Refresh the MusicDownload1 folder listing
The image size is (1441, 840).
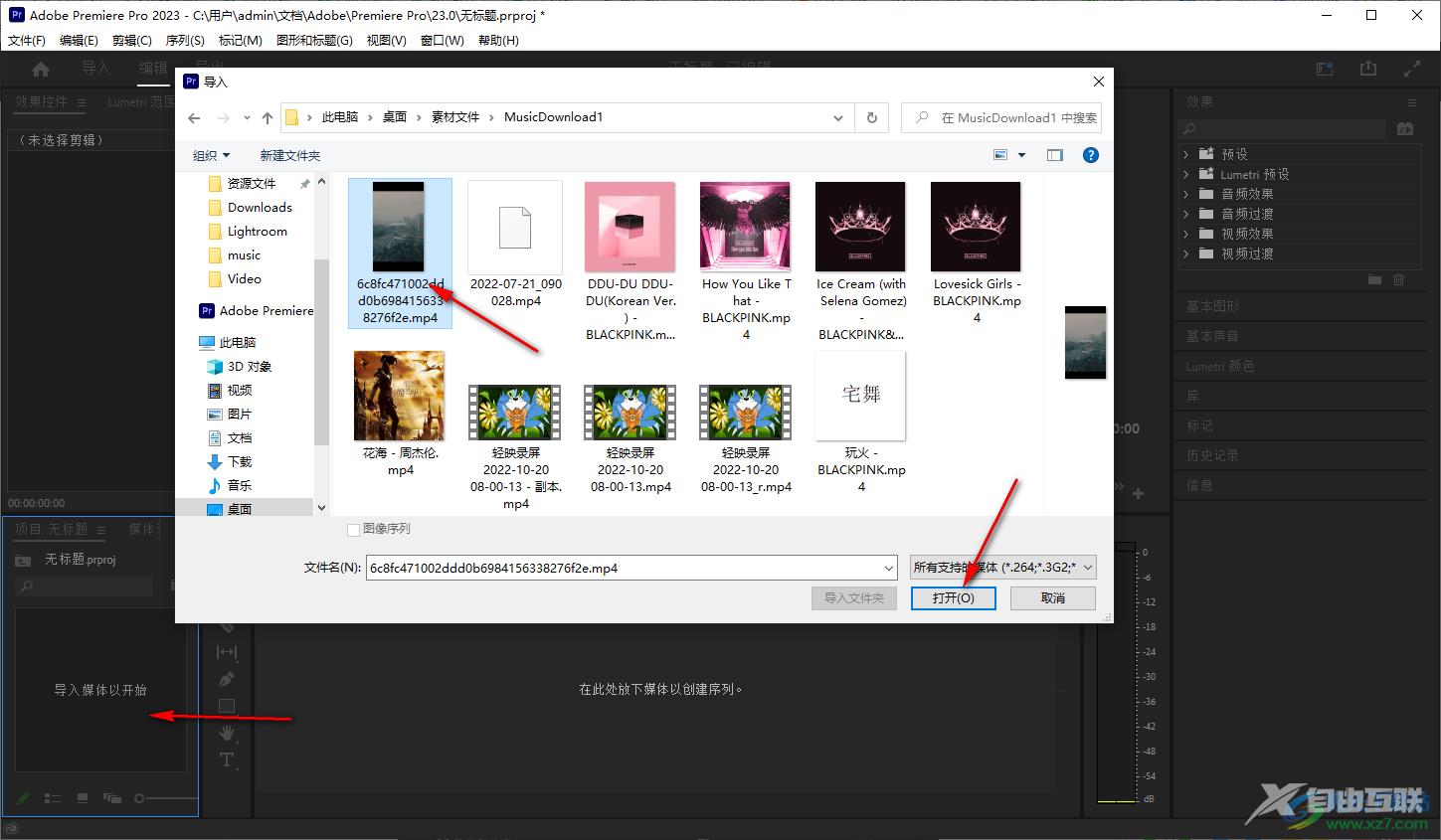click(x=871, y=117)
